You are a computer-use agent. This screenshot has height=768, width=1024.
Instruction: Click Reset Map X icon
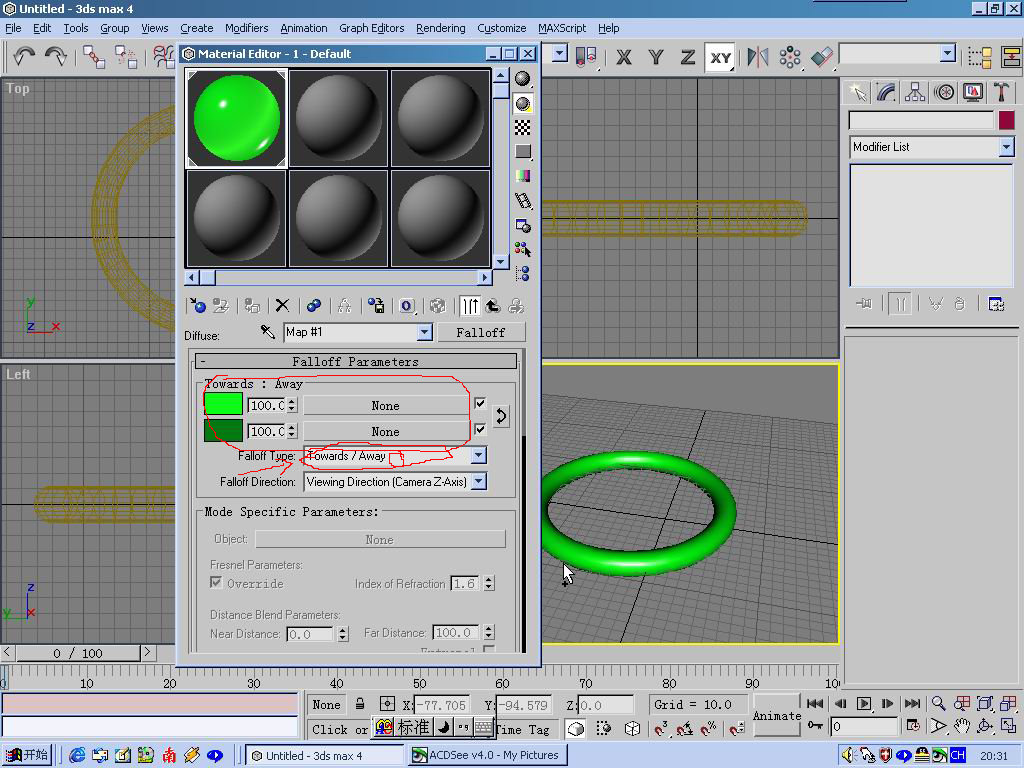282,306
